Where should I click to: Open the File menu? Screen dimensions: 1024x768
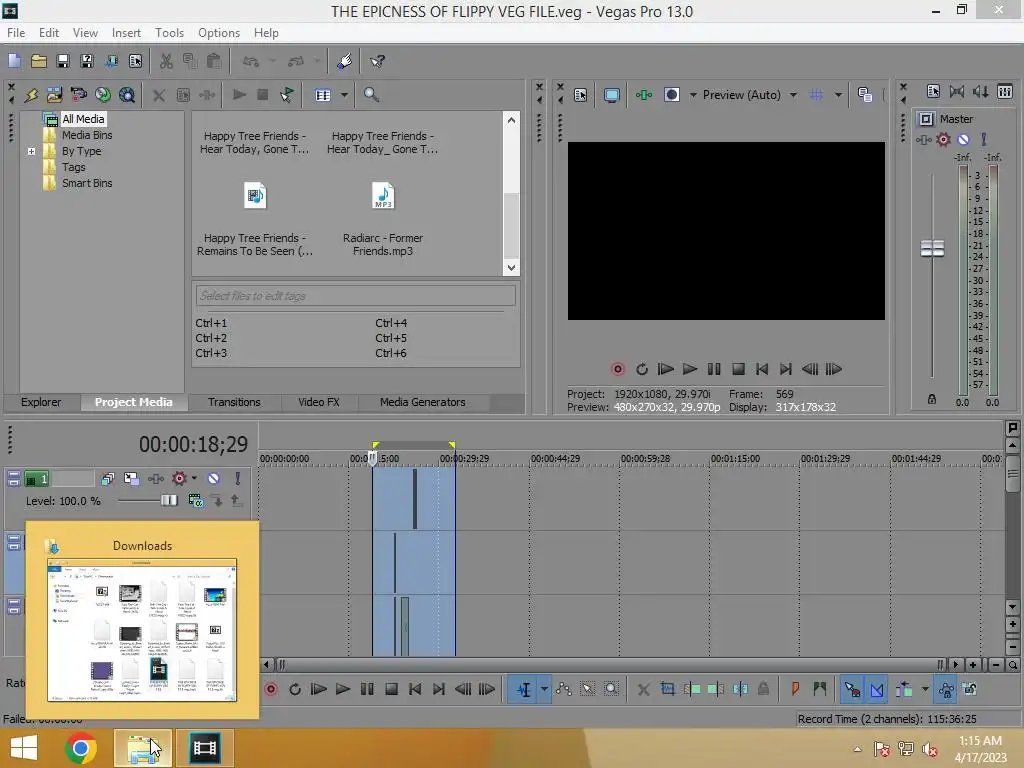[x=16, y=33]
